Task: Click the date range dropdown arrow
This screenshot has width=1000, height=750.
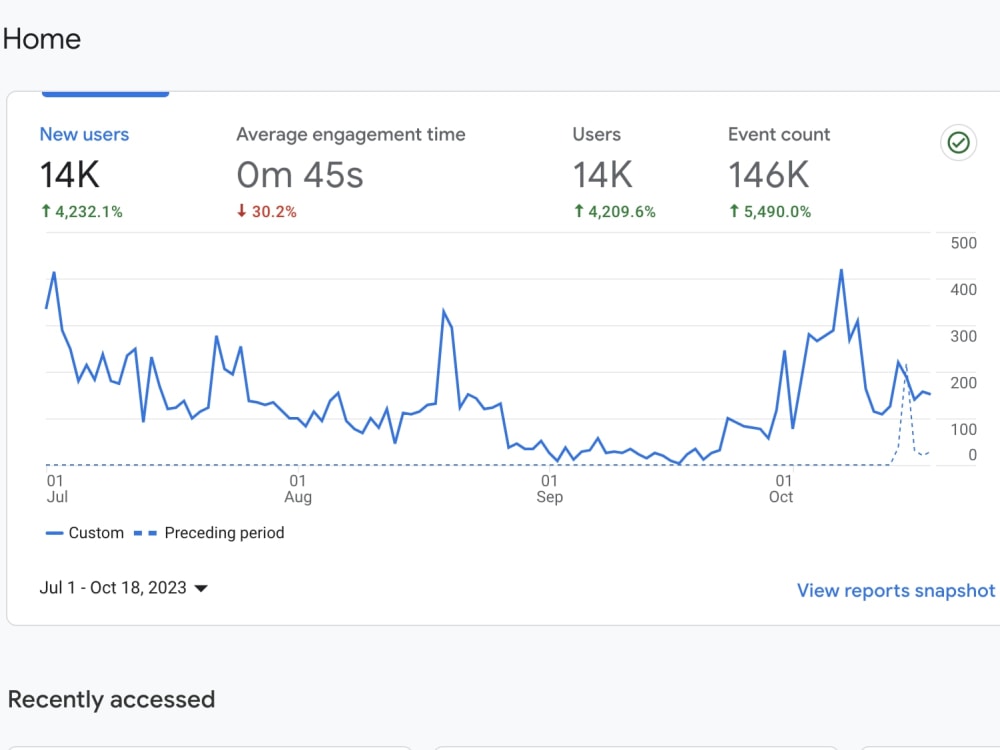Action: 201,588
